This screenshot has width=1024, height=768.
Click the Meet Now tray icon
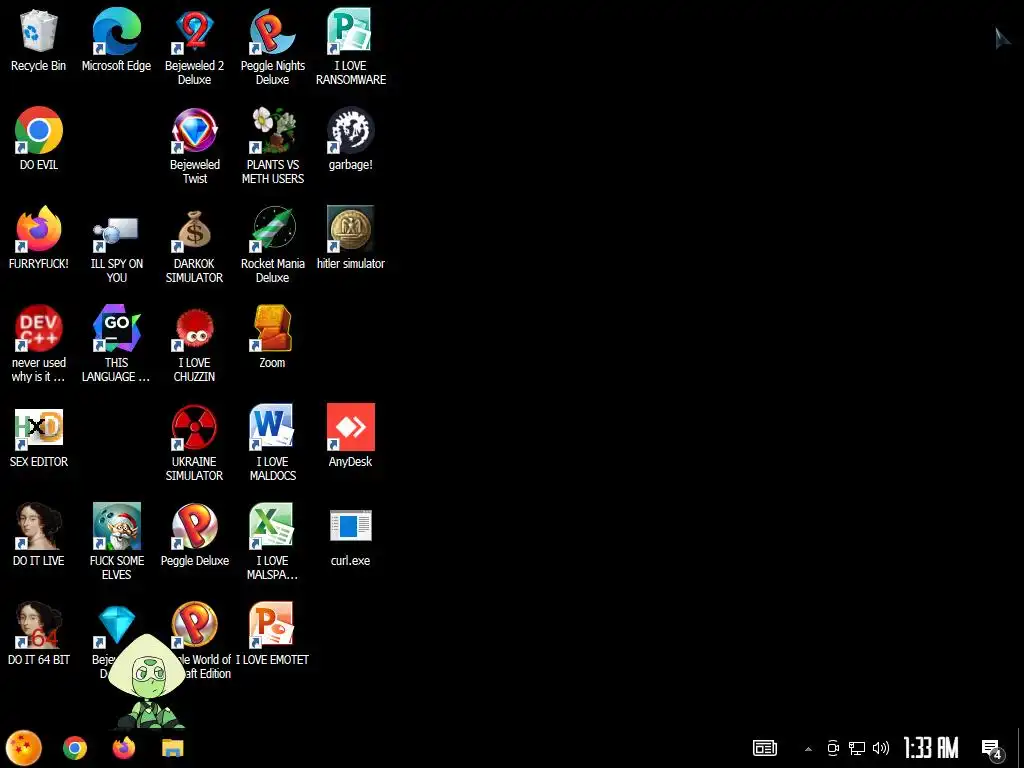pyautogui.click(x=833, y=748)
